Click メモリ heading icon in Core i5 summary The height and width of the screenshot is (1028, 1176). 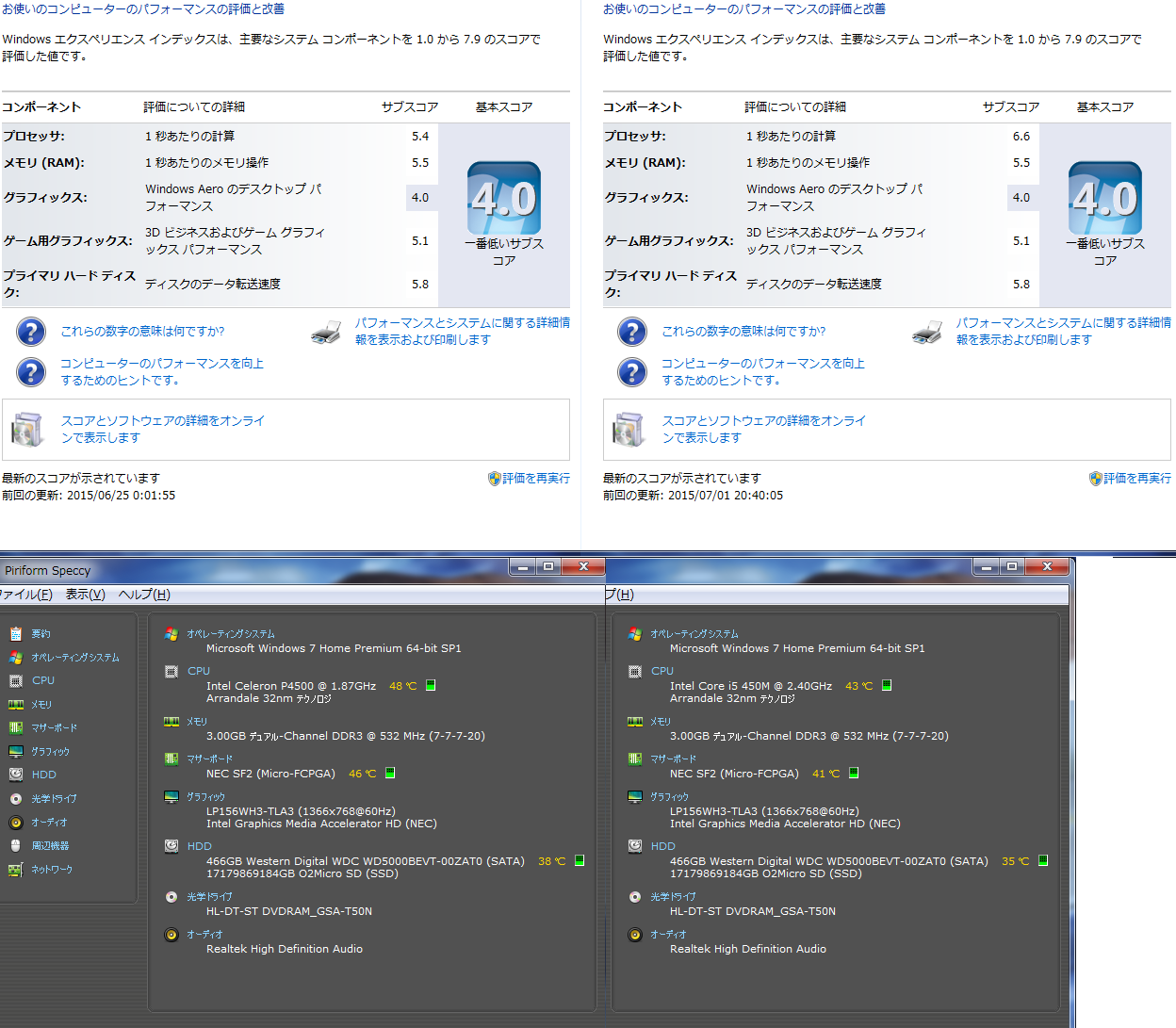(x=635, y=721)
